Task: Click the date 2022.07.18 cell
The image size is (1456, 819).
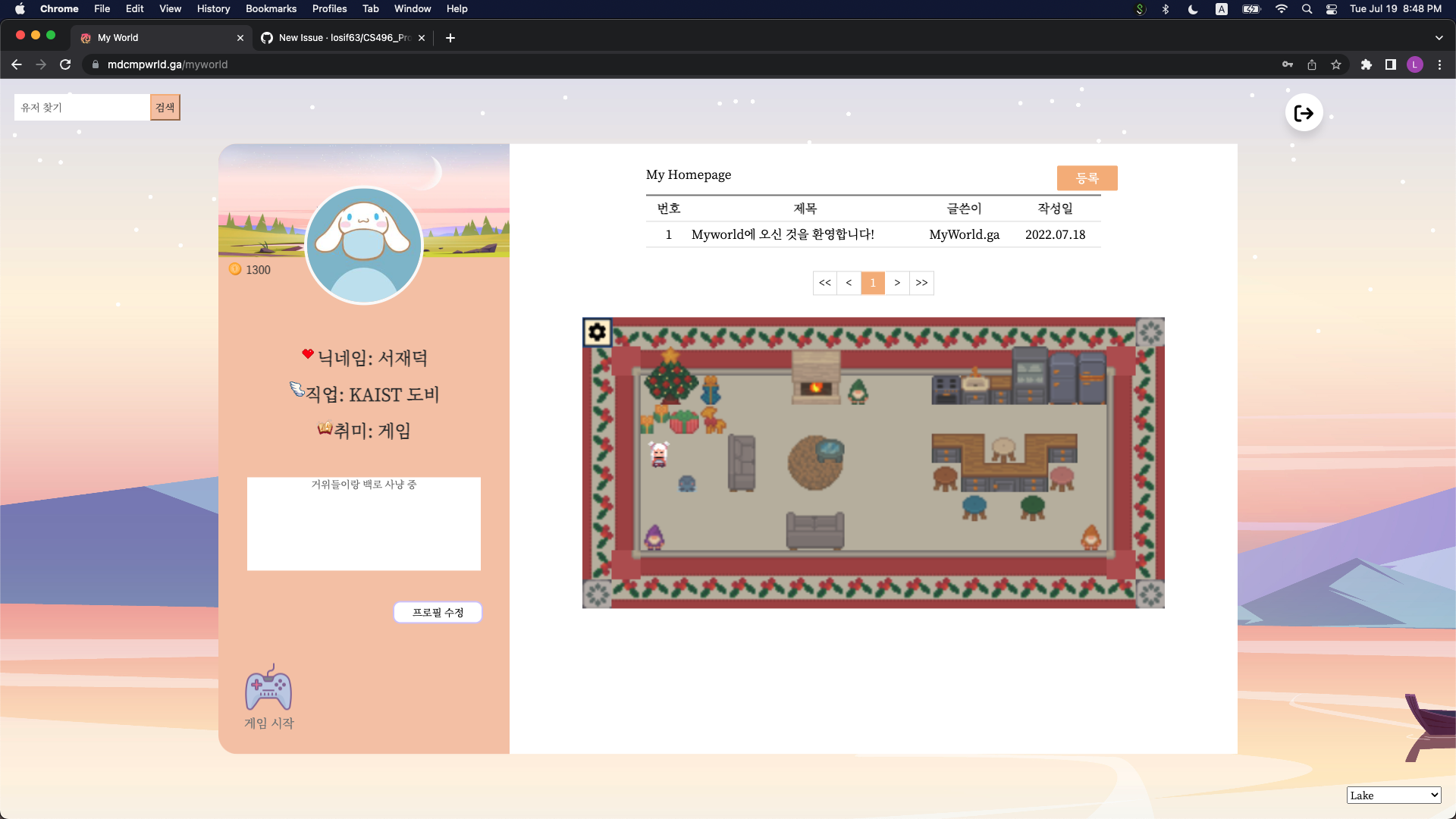Action: coord(1056,235)
